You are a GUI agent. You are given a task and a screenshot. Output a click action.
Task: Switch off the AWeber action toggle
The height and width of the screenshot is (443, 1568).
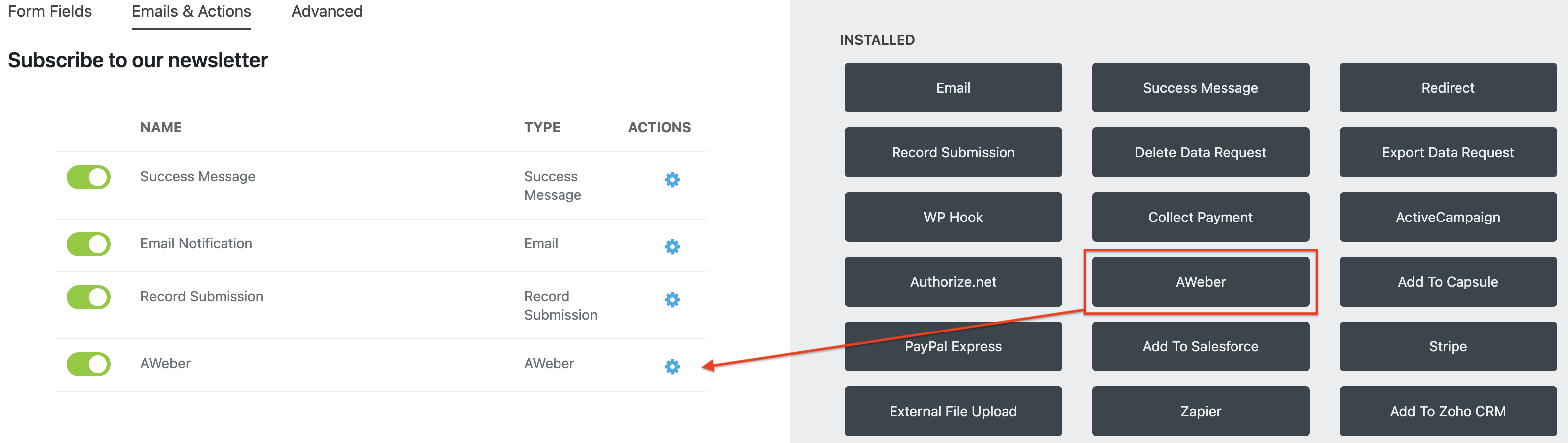(x=88, y=364)
